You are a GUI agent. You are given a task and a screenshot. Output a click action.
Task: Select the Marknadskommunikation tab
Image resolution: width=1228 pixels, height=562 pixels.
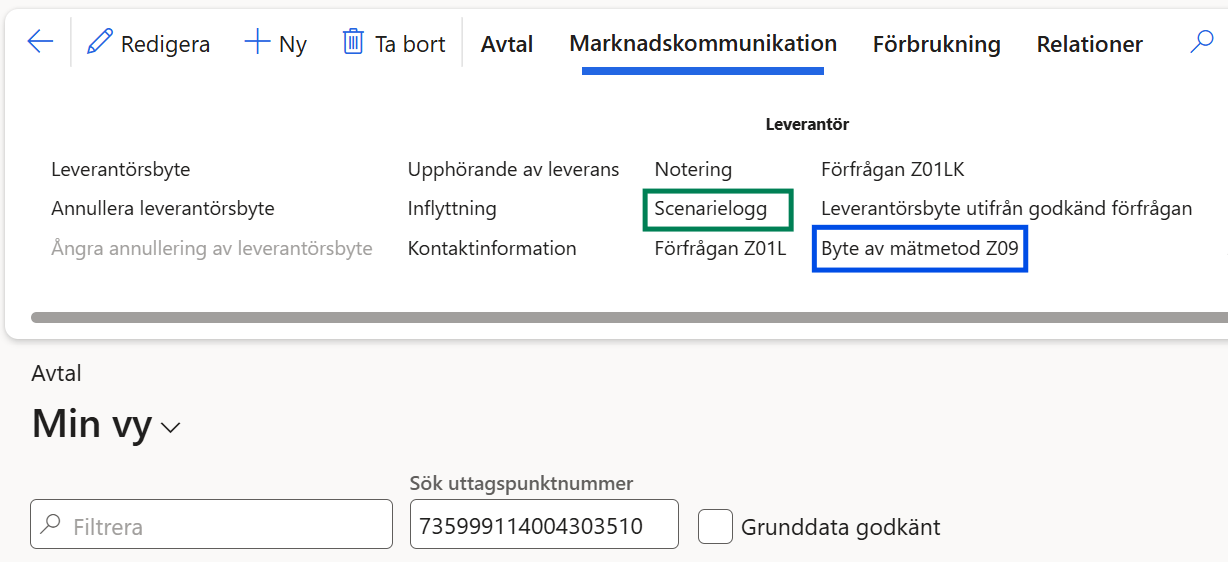(703, 43)
